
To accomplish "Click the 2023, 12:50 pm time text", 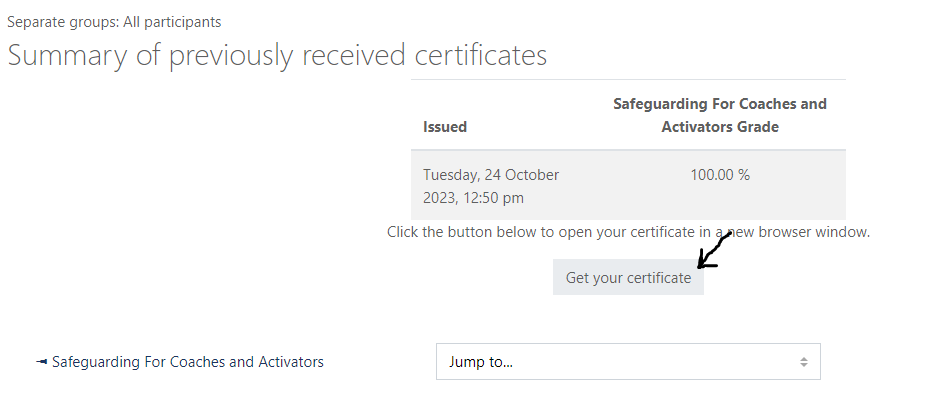I will 473,198.
